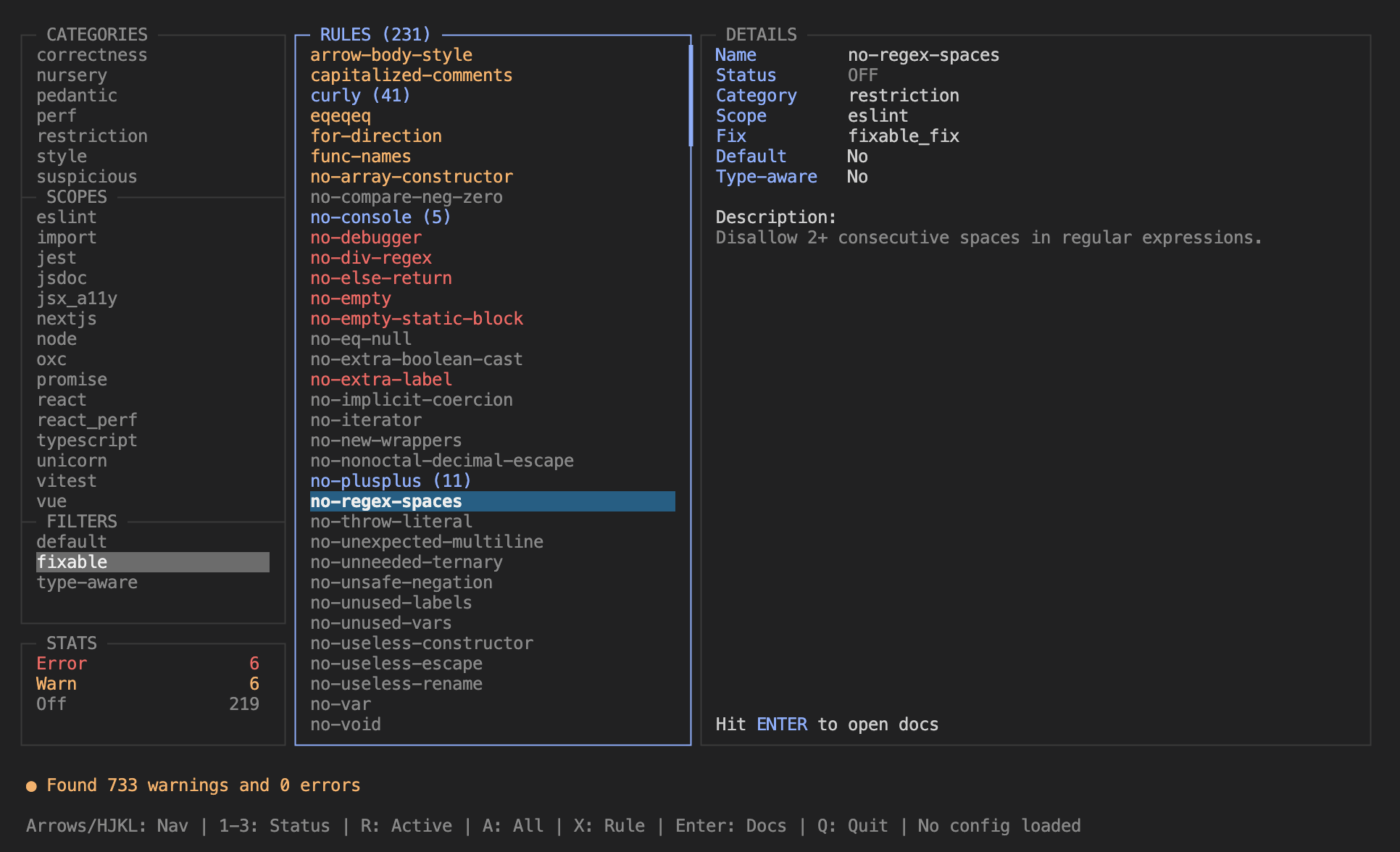The image size is (1400, 852).
Task: Expand the no-console rule group
Action: coord(380,217)
